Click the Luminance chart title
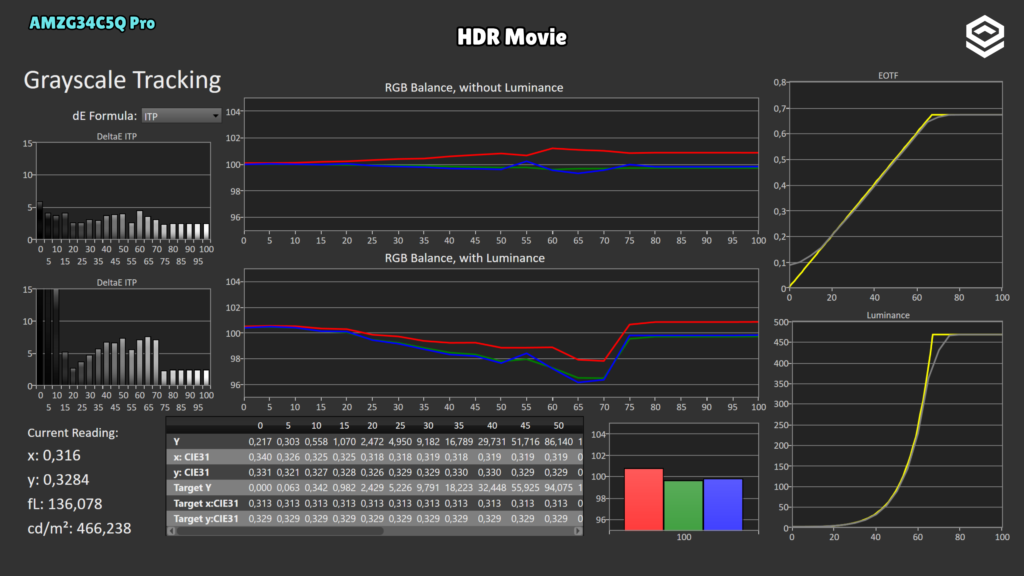The width and height of the screenshot is (1024, 576). point(888,315)
